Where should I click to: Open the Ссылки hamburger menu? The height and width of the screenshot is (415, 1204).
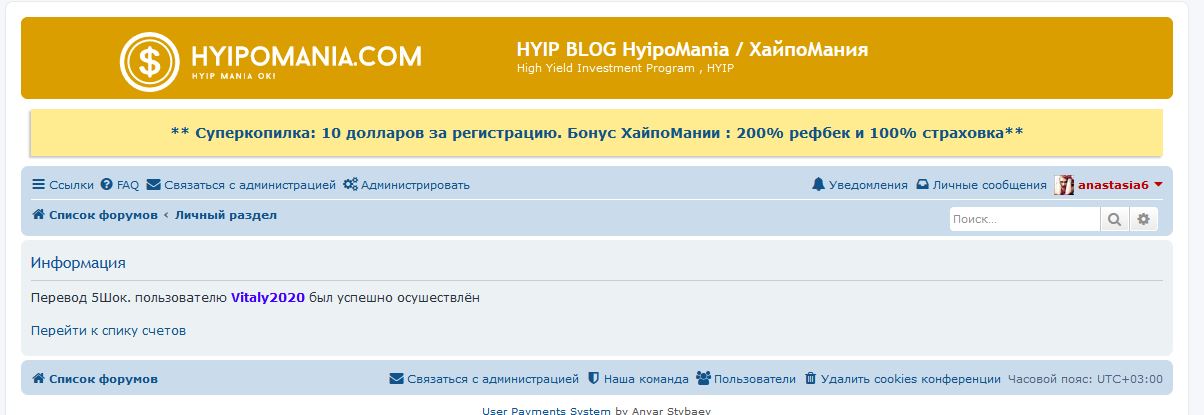coord(63,185)
